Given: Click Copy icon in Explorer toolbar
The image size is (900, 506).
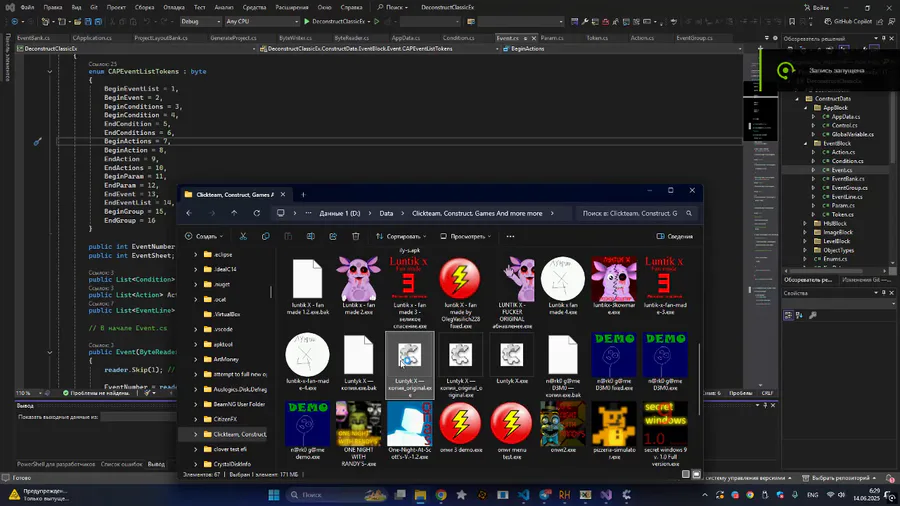Looking at the screenshot, I should coord(265,236).
